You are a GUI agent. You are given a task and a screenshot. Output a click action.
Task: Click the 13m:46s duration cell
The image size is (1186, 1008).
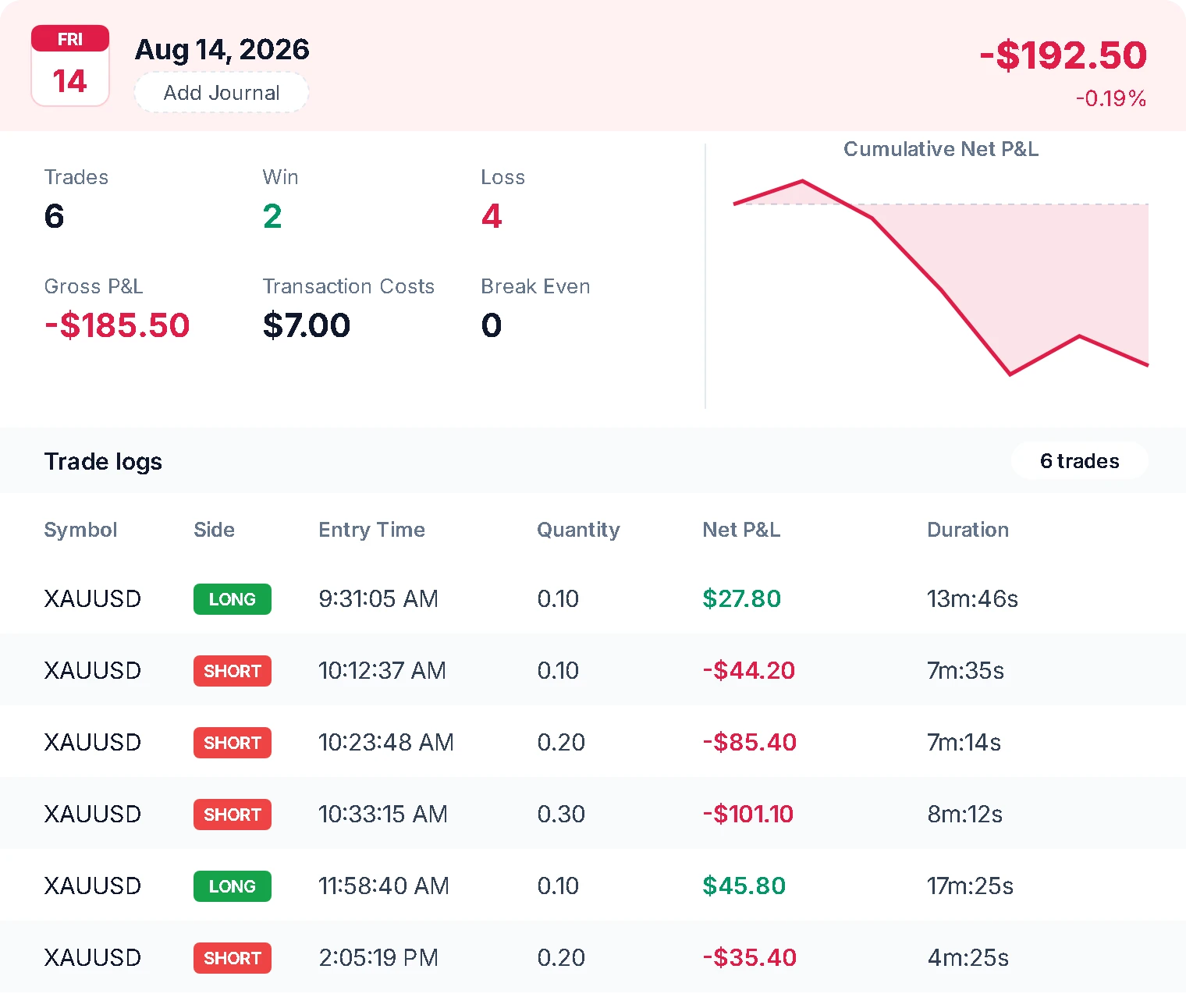(972, 598)
